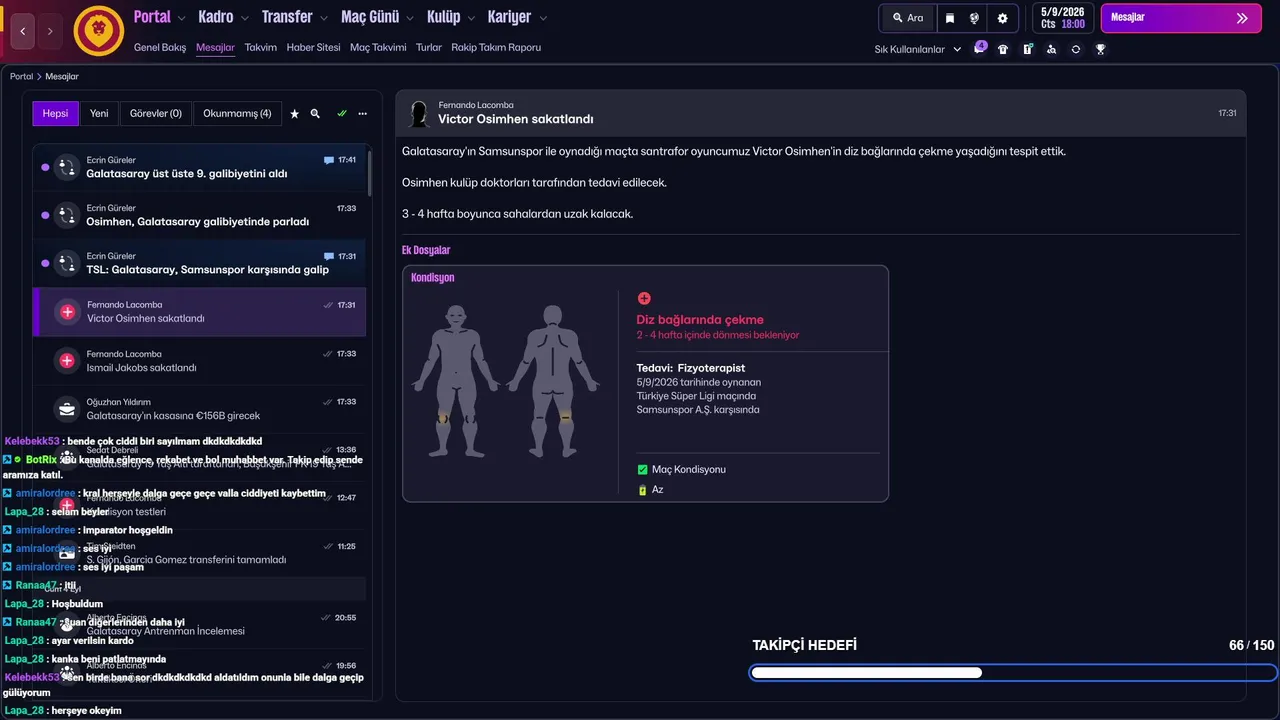
Task: Click front body injury diagram
Action: (x=456, y=380)
